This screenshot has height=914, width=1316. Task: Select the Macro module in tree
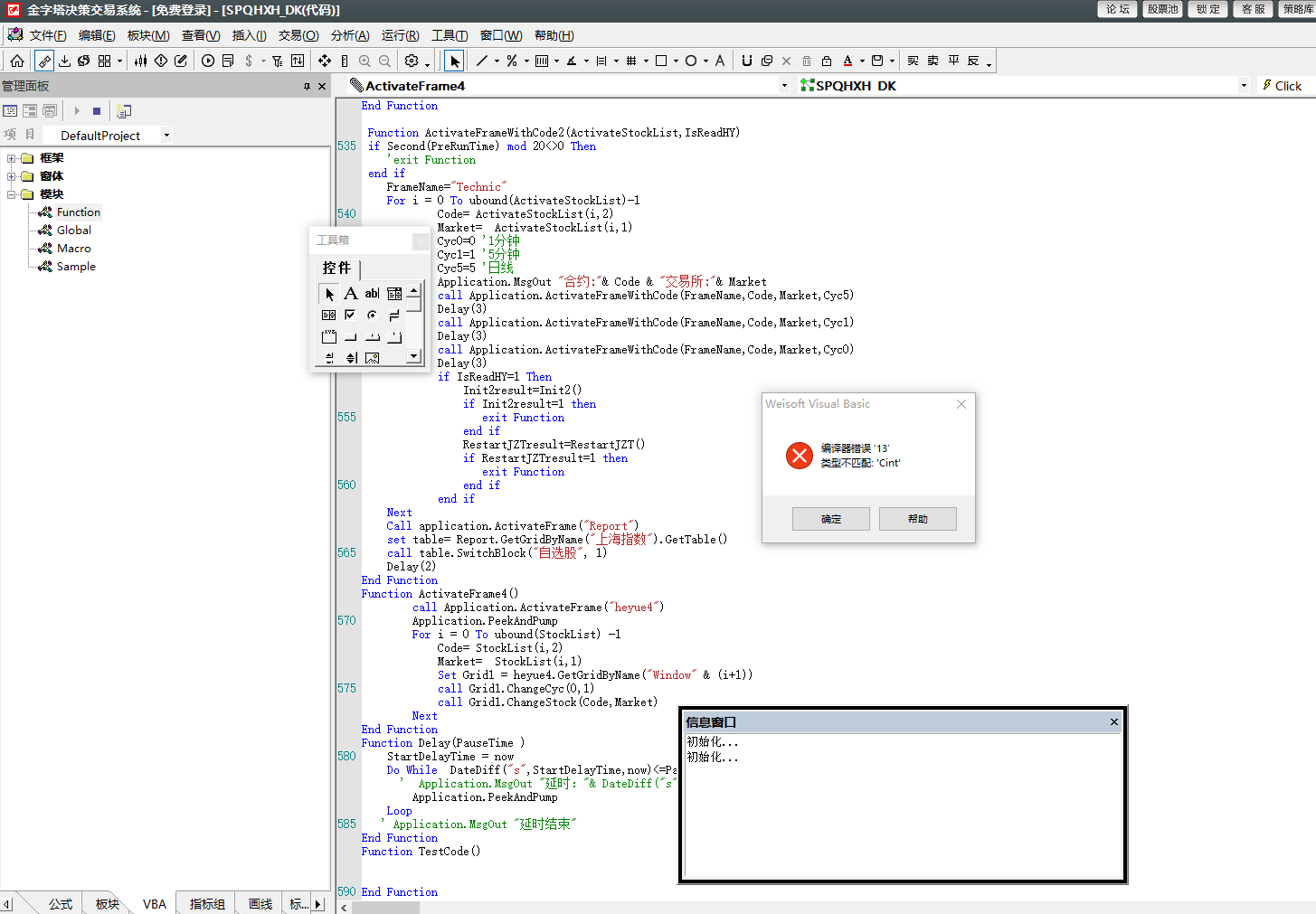(x=74, y=249)
